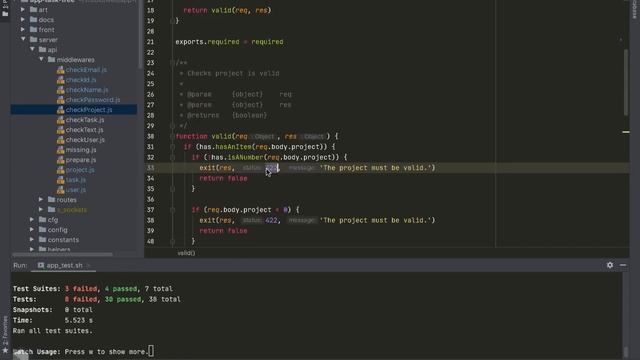Open checkName.js in project tree
This screenshot has height=360, width=640.
87,90
